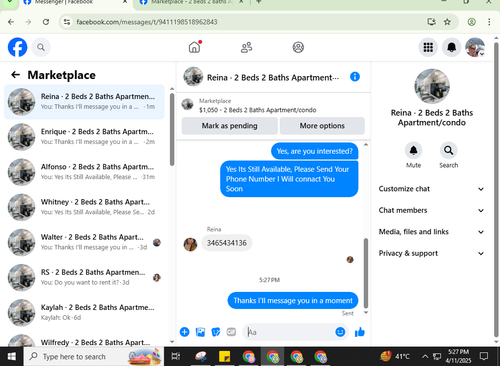Image resolution: width=500 pixels, height=366 pixels.
Task: Open the Whitney conversation in the list
Action: click(x=84, y=207)
